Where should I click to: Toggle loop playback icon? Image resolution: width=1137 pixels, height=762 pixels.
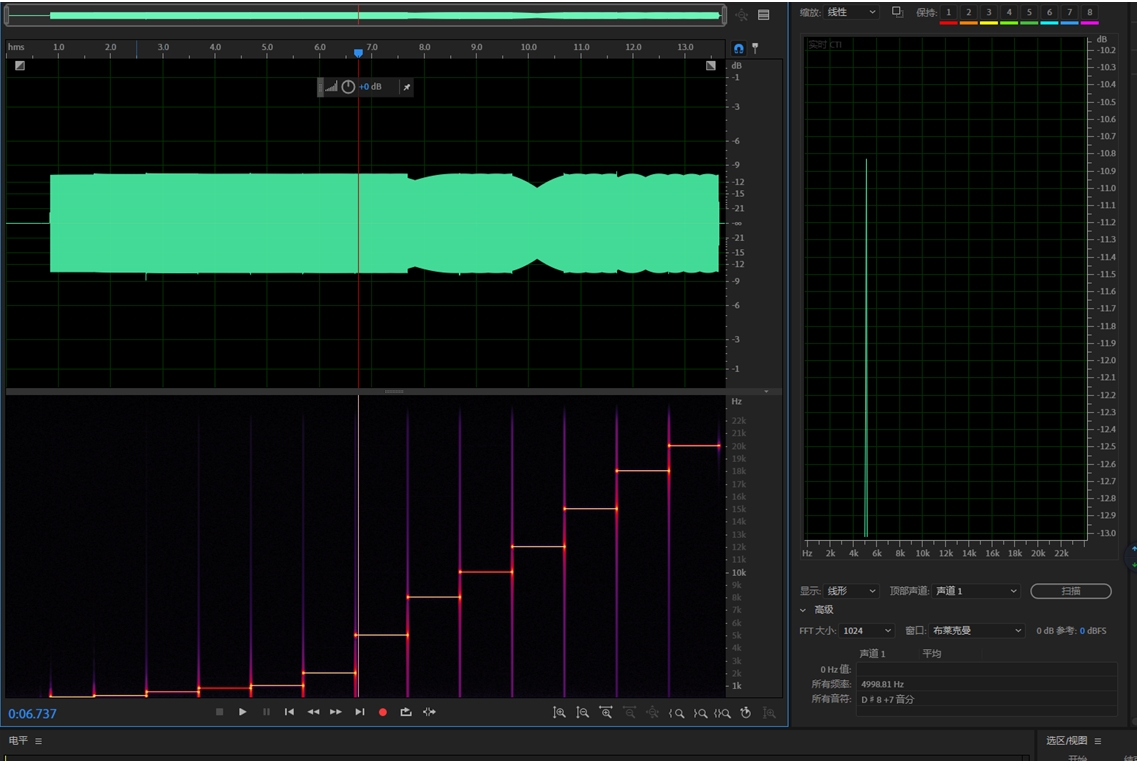pos(405,712)
